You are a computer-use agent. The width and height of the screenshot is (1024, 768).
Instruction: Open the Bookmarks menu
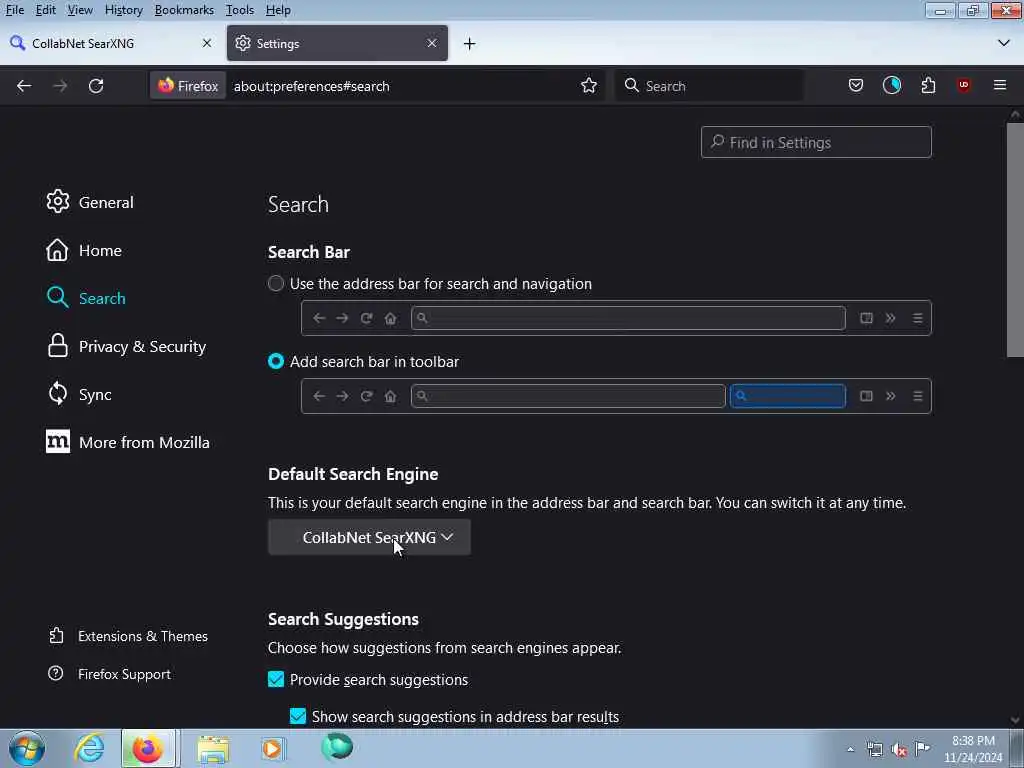[x=184, y=10]
